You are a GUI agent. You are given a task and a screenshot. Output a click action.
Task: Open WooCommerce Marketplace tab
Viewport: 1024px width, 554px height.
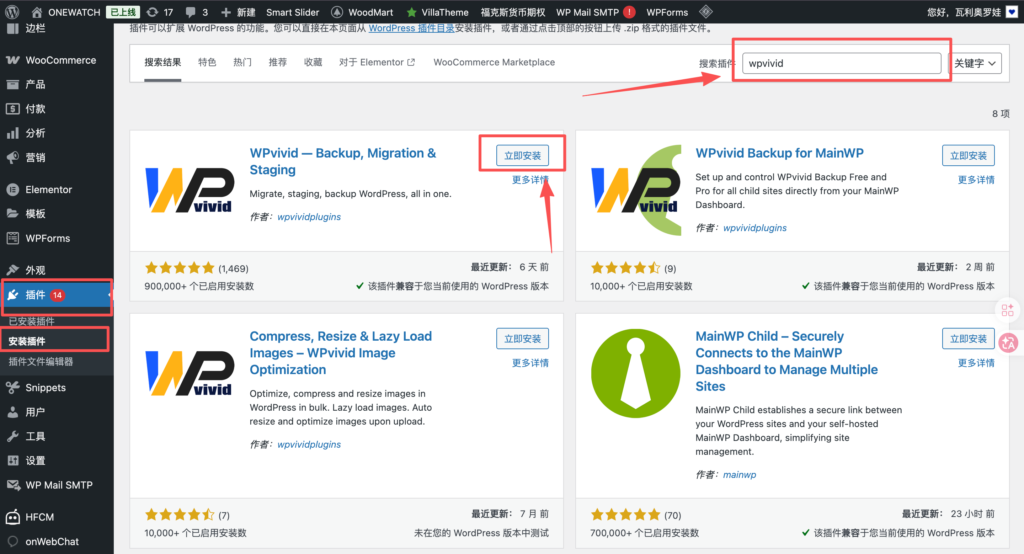[494, 62]
